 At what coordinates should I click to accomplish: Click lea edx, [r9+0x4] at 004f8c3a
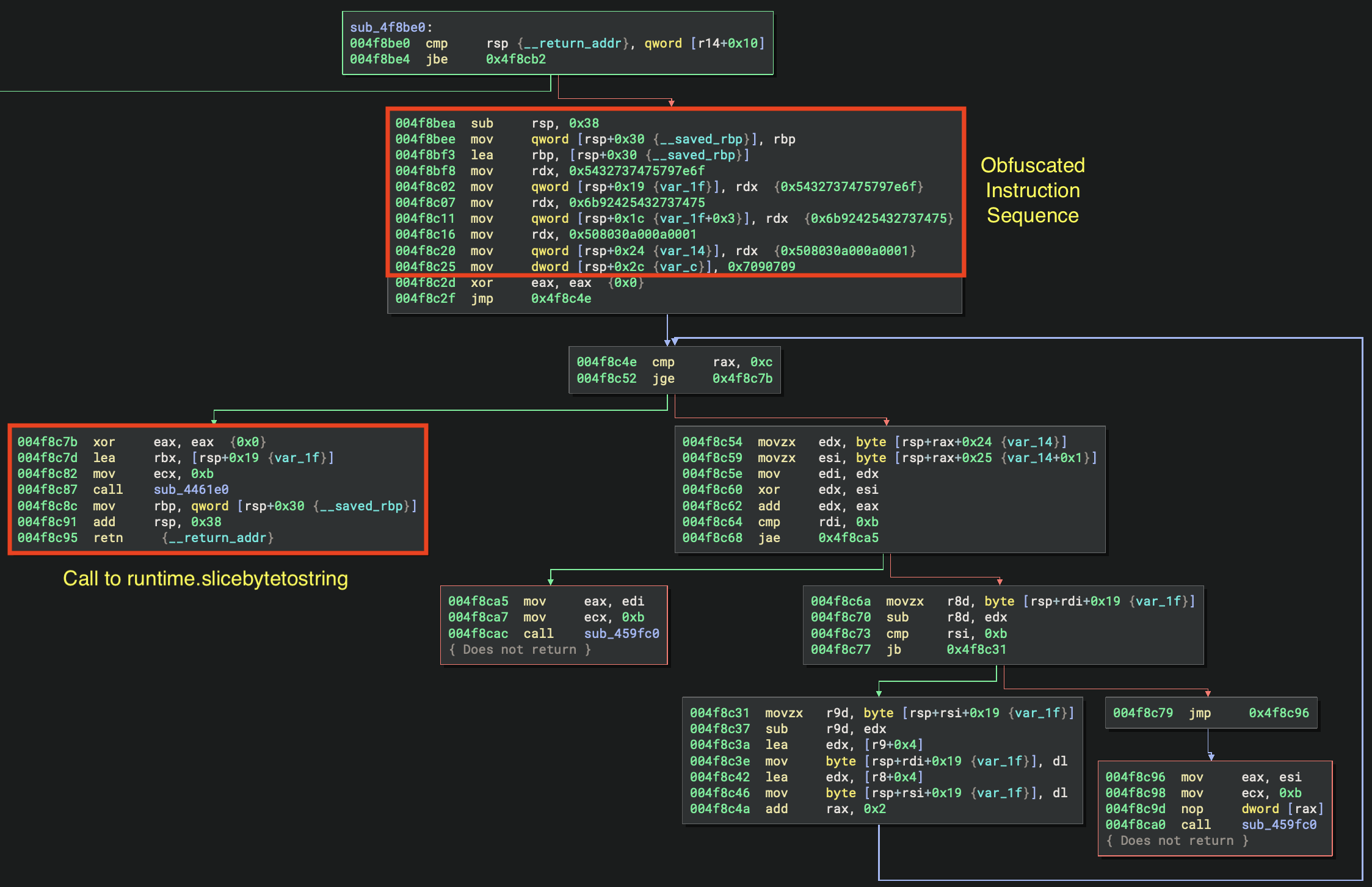coord(807,745)
